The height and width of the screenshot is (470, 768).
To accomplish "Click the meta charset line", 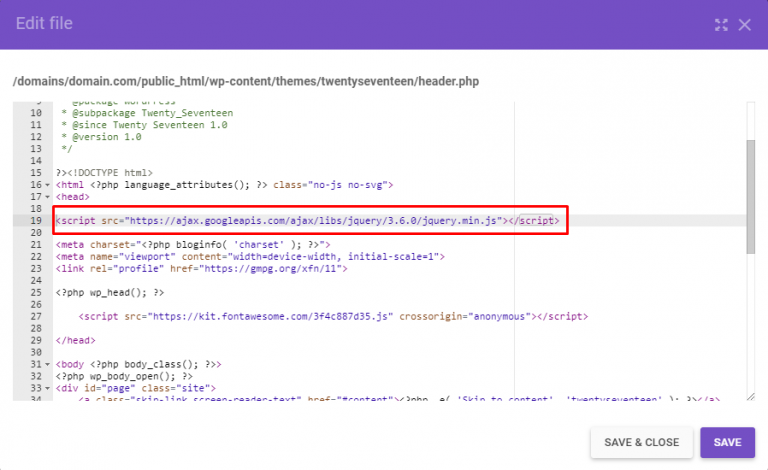I will click(x=200, y=245).
